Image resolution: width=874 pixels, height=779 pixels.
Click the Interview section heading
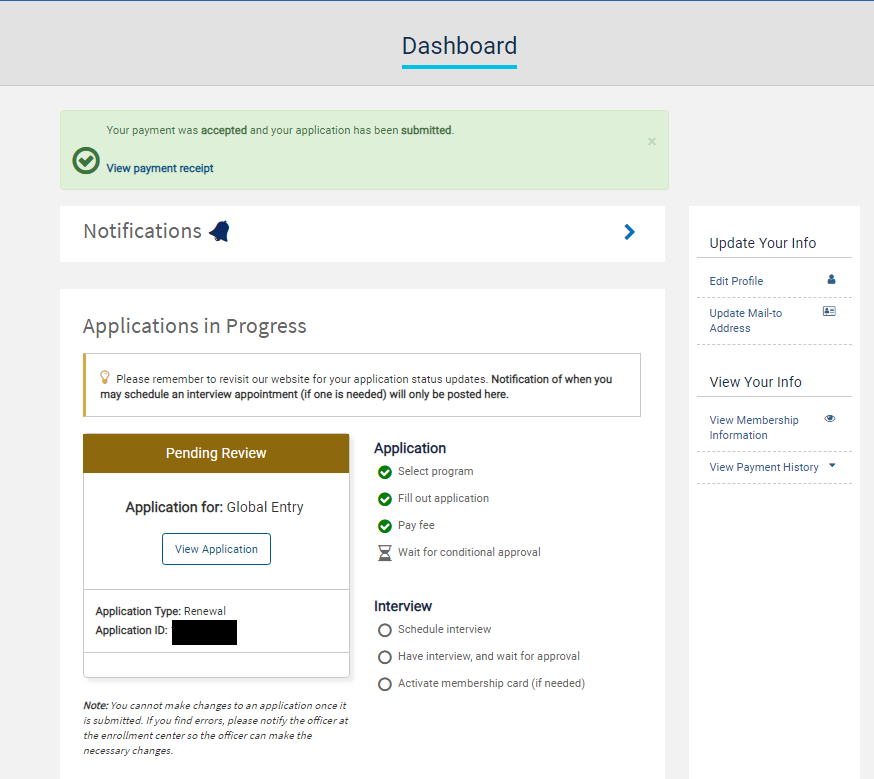point(403,606)
